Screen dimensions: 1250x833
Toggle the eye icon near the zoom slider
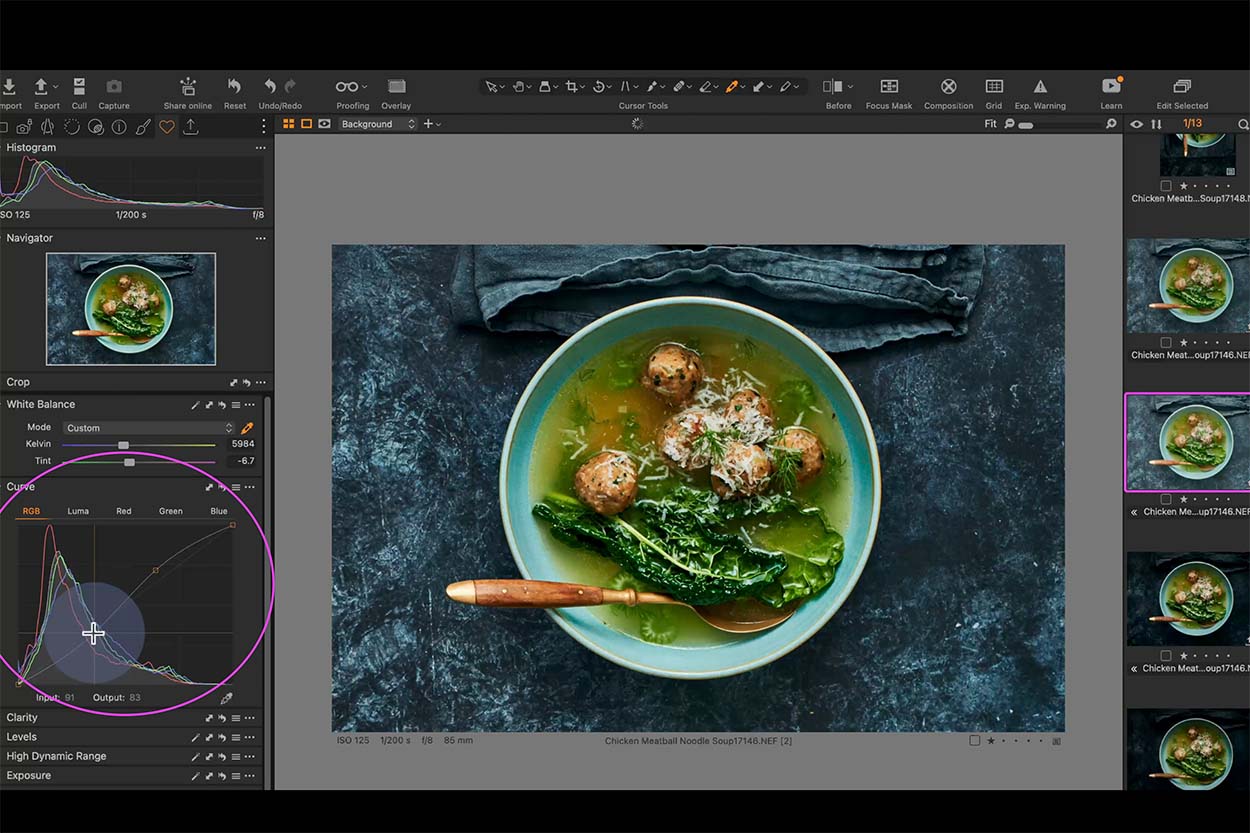[x=1136, y=123]
